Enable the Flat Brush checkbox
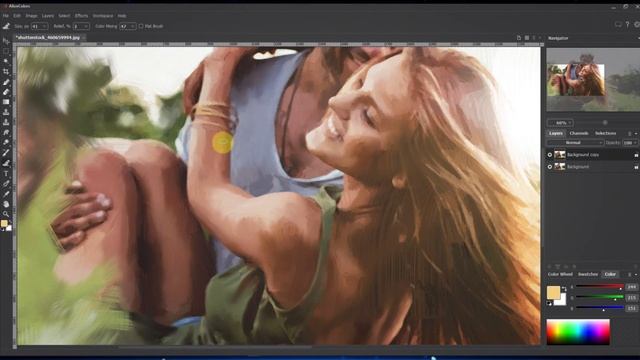The image size is (640, 360). [x=141, y=26]
